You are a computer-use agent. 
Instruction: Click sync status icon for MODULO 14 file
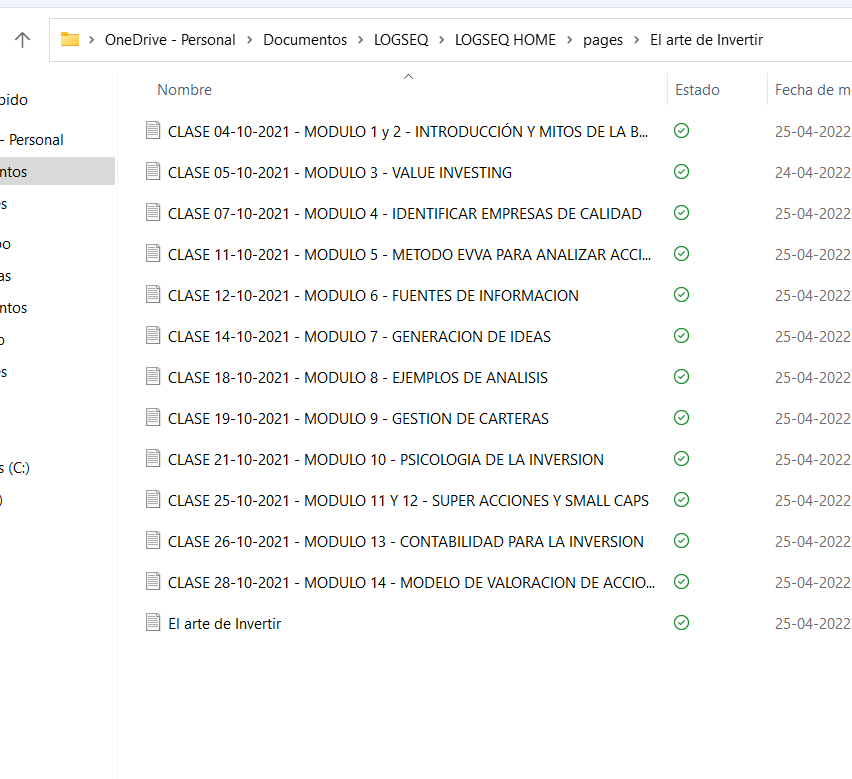[681, 582]
